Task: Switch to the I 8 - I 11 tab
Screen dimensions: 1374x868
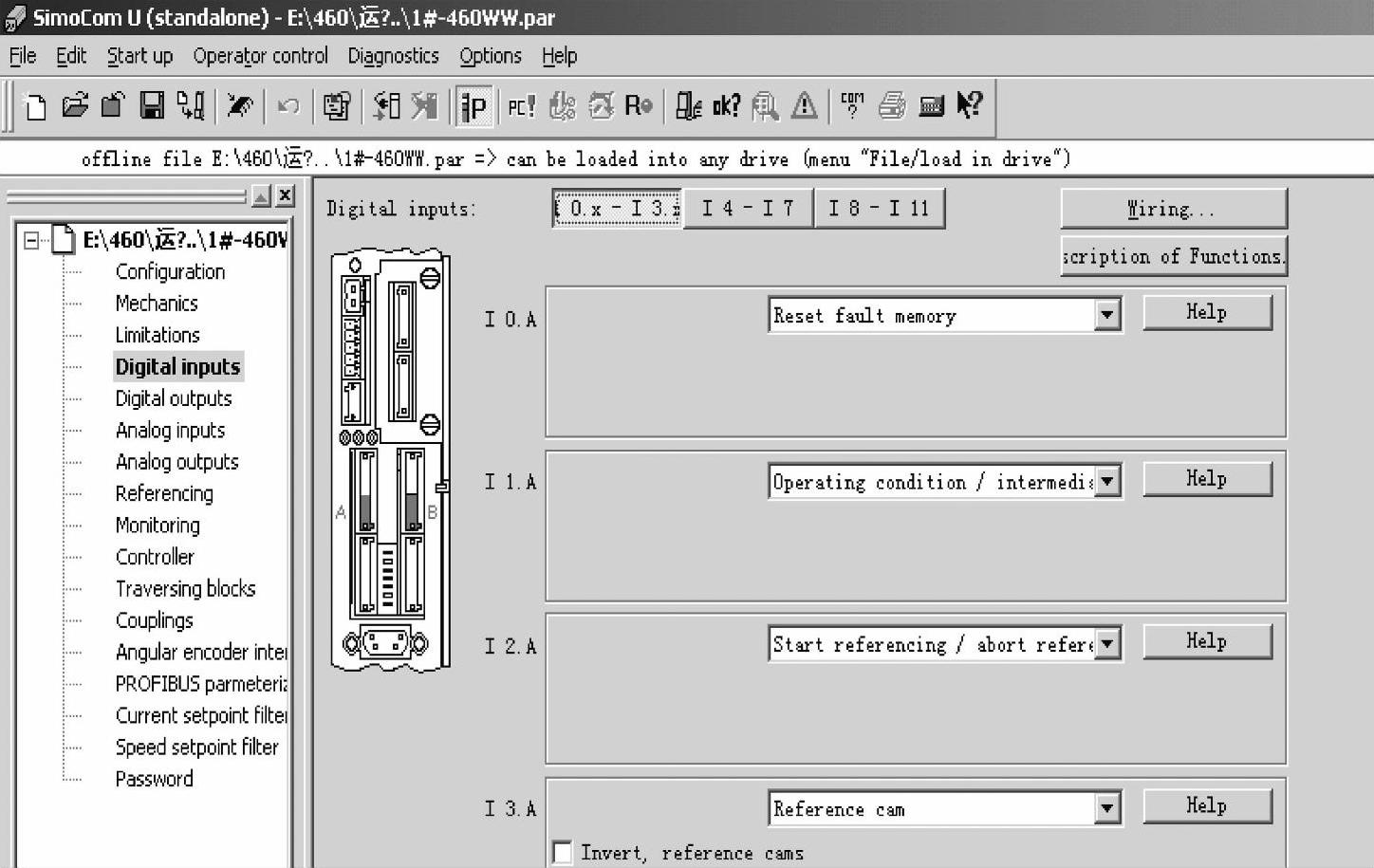Action: 879,209
